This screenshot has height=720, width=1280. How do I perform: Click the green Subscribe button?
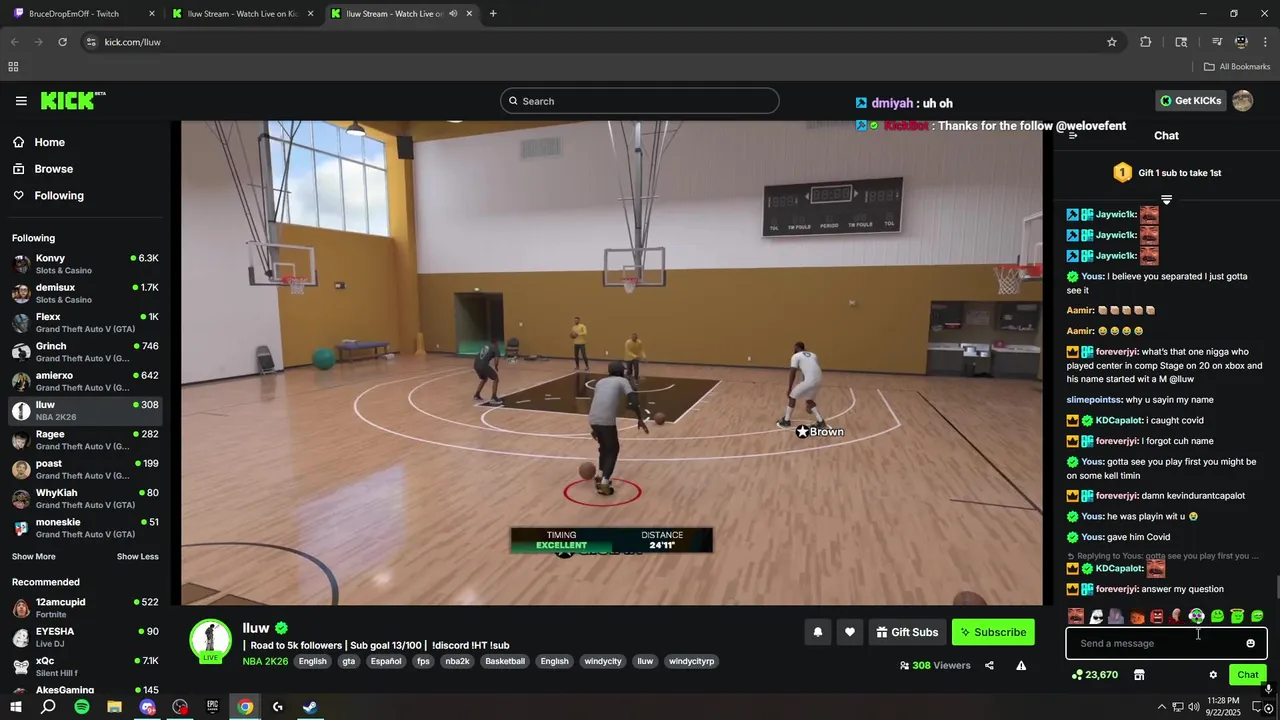[x=993, y=632]
